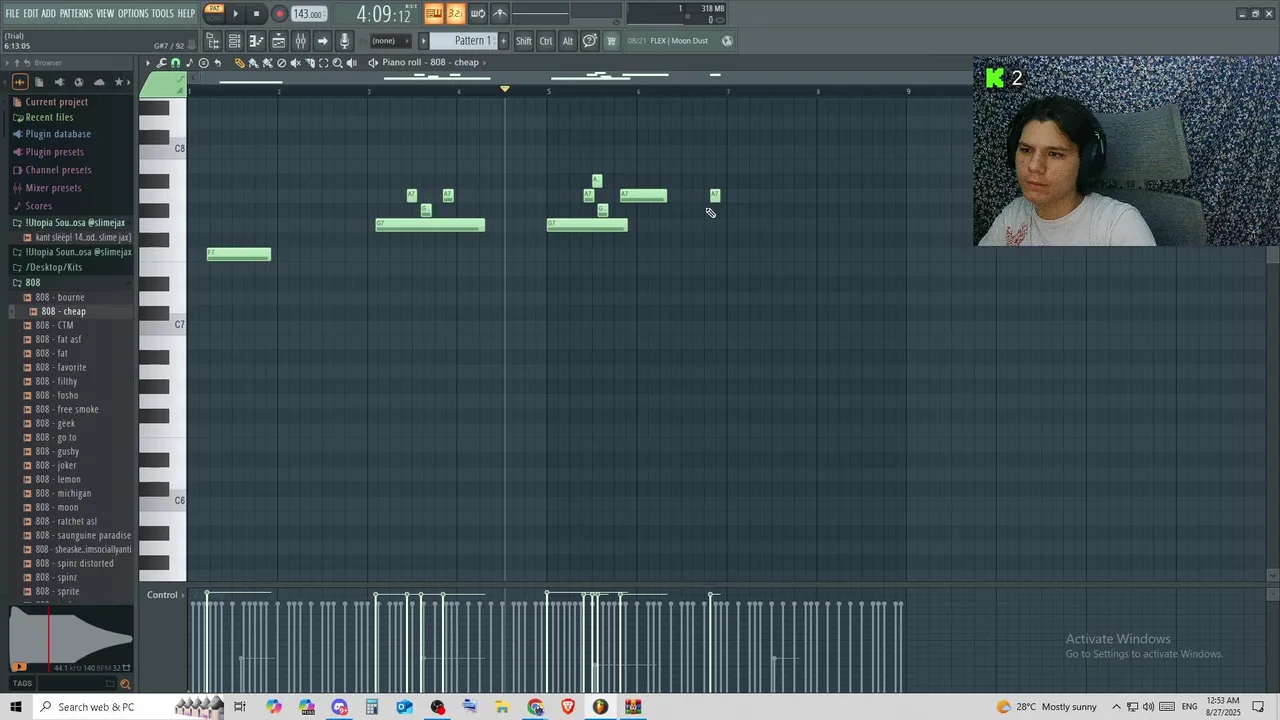1280x720 pixels.
Task: Select the mute tool in piano roll
Action: pyautogui.click(x=295, y=63)
